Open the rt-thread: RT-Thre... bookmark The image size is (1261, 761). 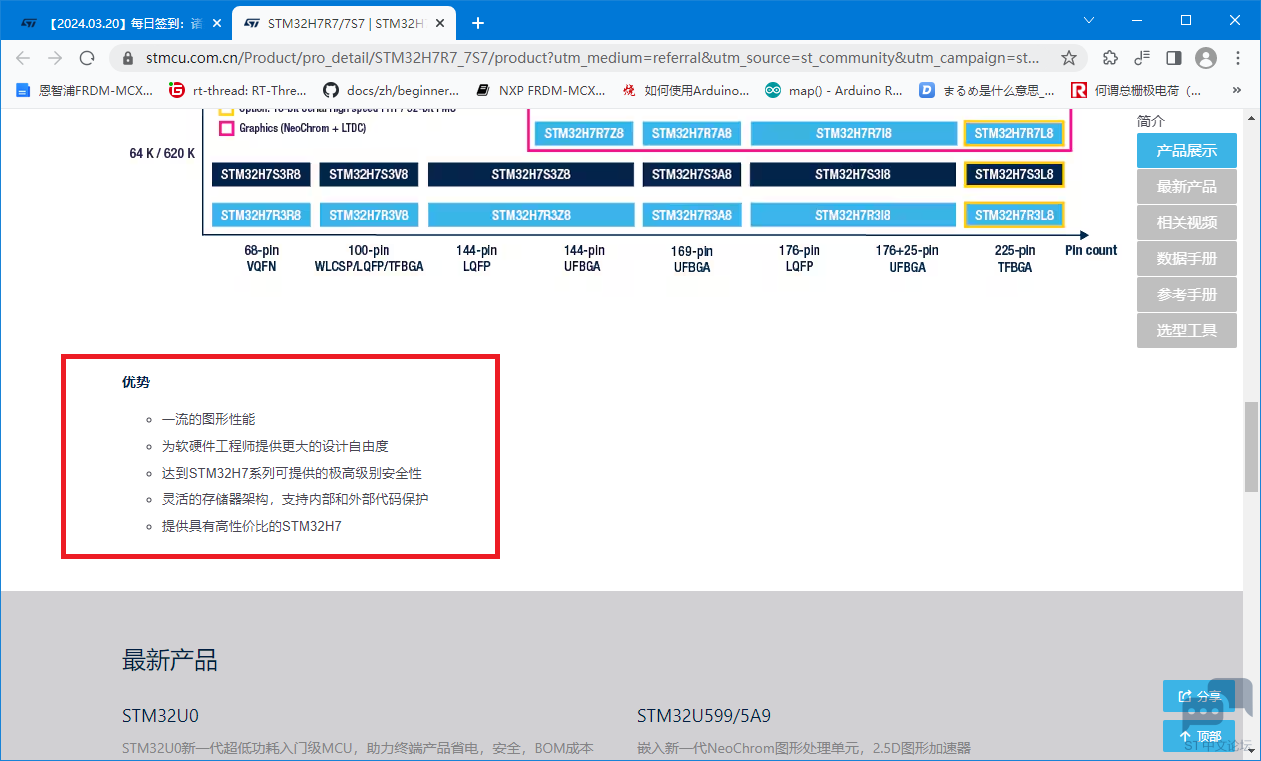pos(238,90)
